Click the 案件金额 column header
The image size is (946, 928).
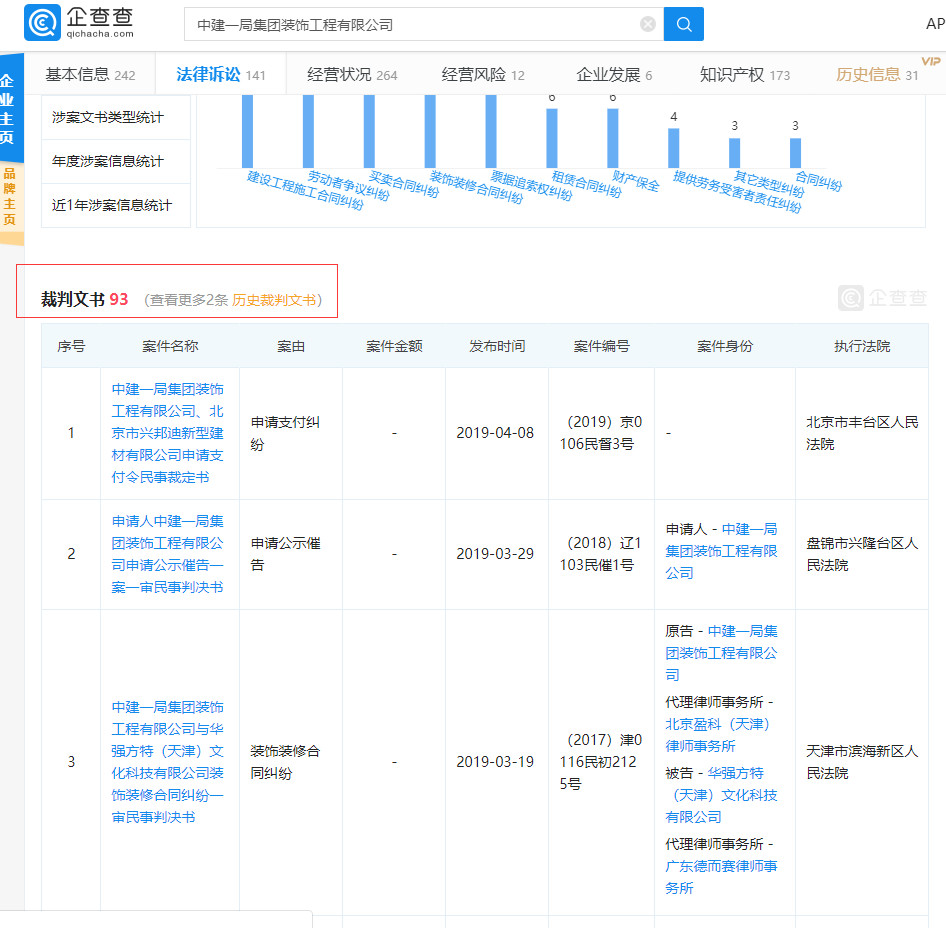point(394,346)
